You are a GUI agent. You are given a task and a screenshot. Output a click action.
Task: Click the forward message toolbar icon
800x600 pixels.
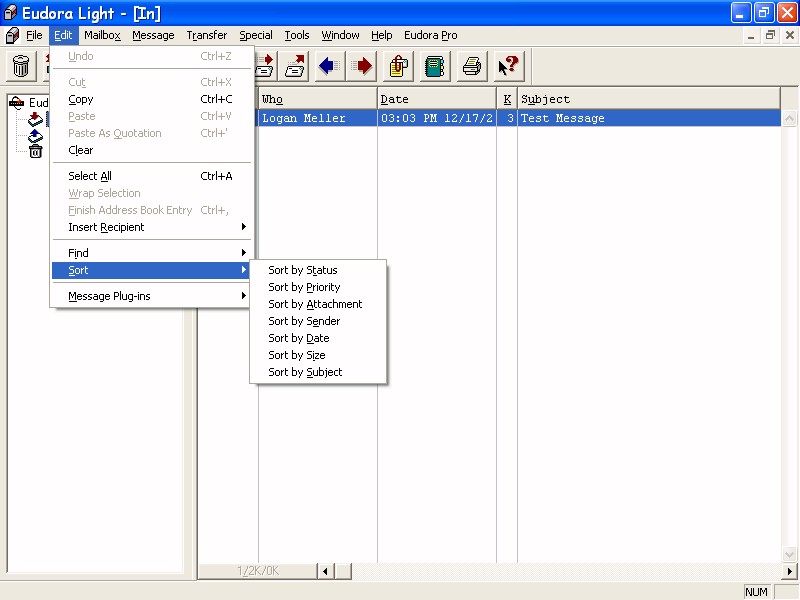265,66
